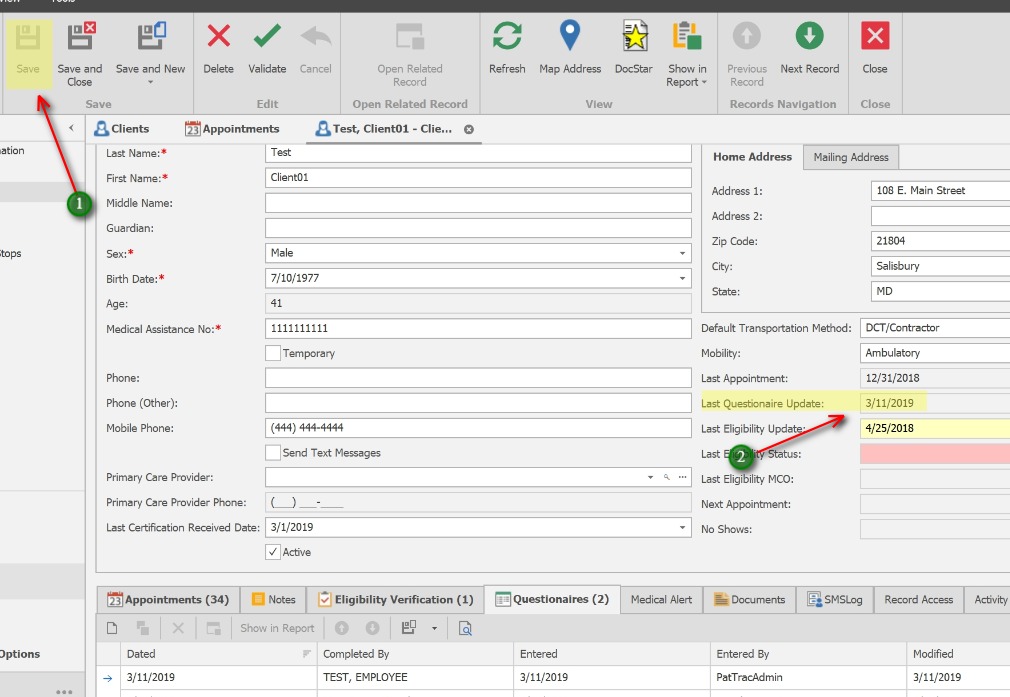
Task: Select the Save icon
Action: [x=27, y=40]
